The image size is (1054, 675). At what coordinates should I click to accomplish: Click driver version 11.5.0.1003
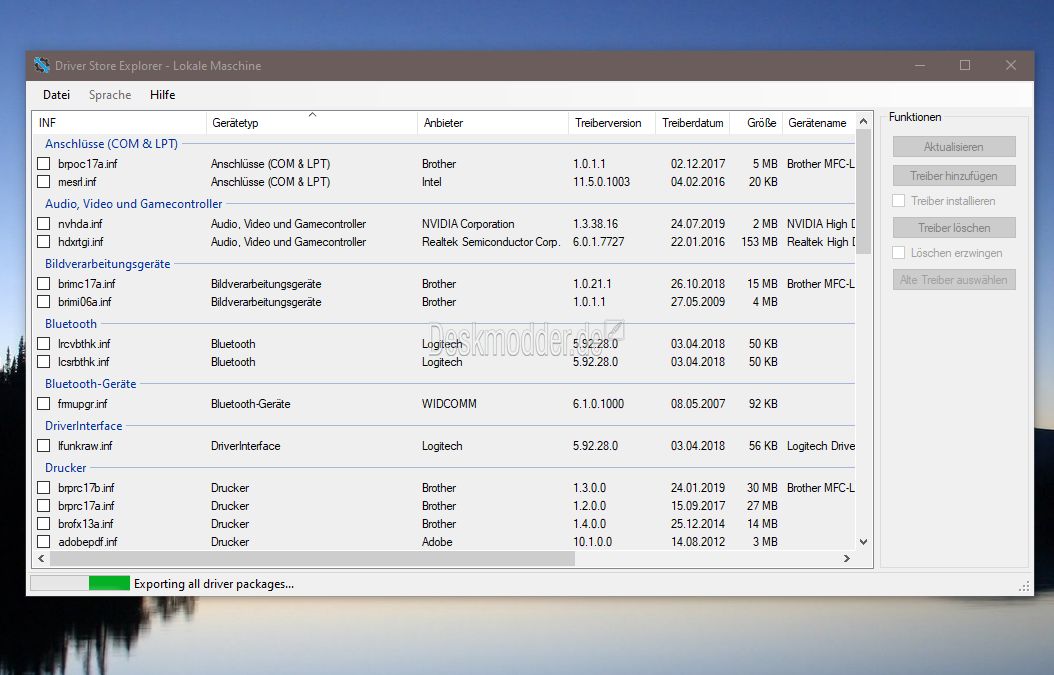point(602,182)
